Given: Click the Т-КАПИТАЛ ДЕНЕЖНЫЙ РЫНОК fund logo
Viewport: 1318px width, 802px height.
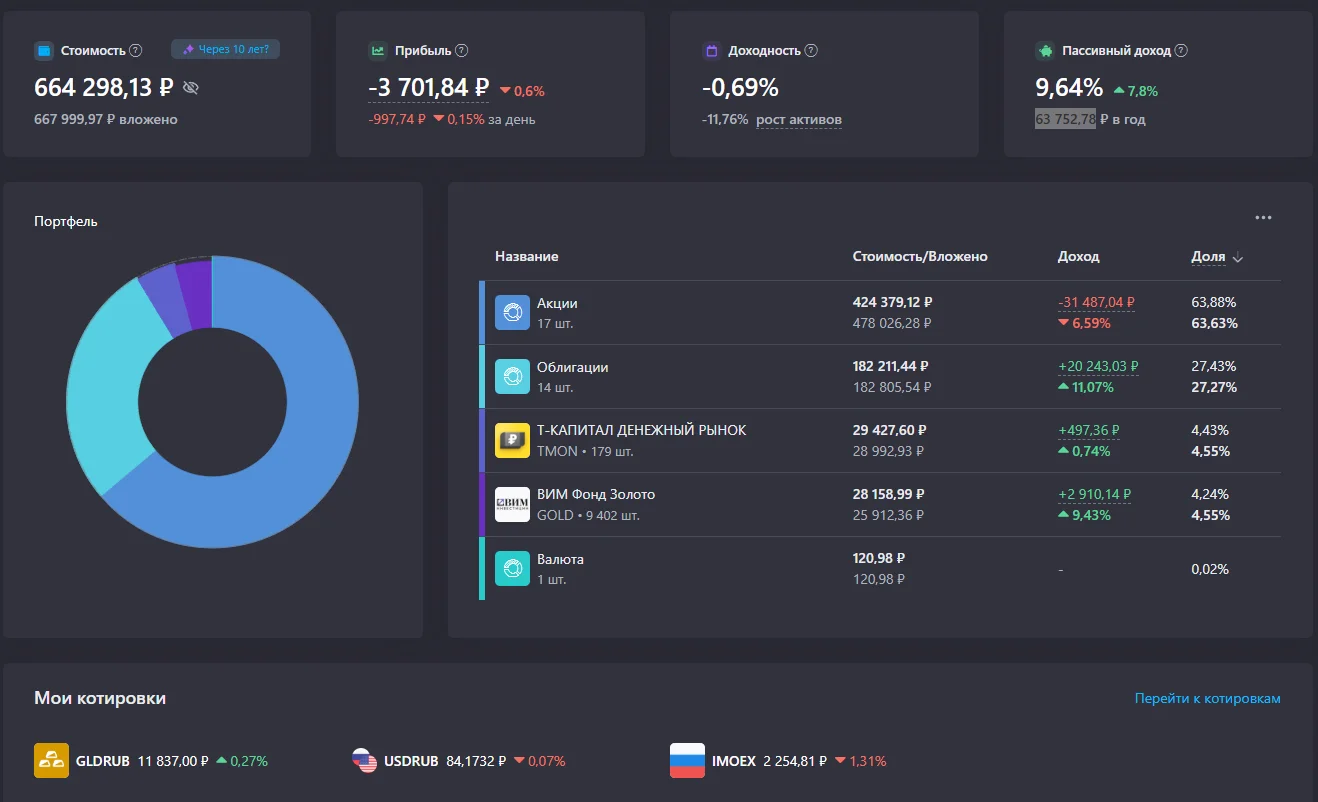Looking at the screenshot, I should (x=512, y=440).
